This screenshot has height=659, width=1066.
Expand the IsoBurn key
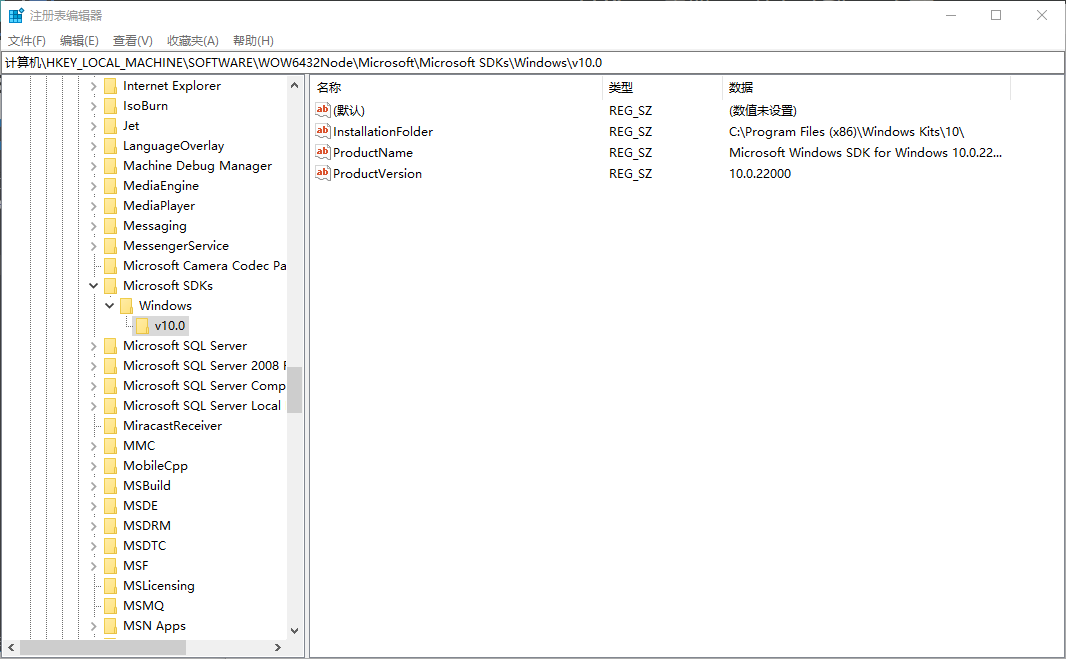[94, 106]
